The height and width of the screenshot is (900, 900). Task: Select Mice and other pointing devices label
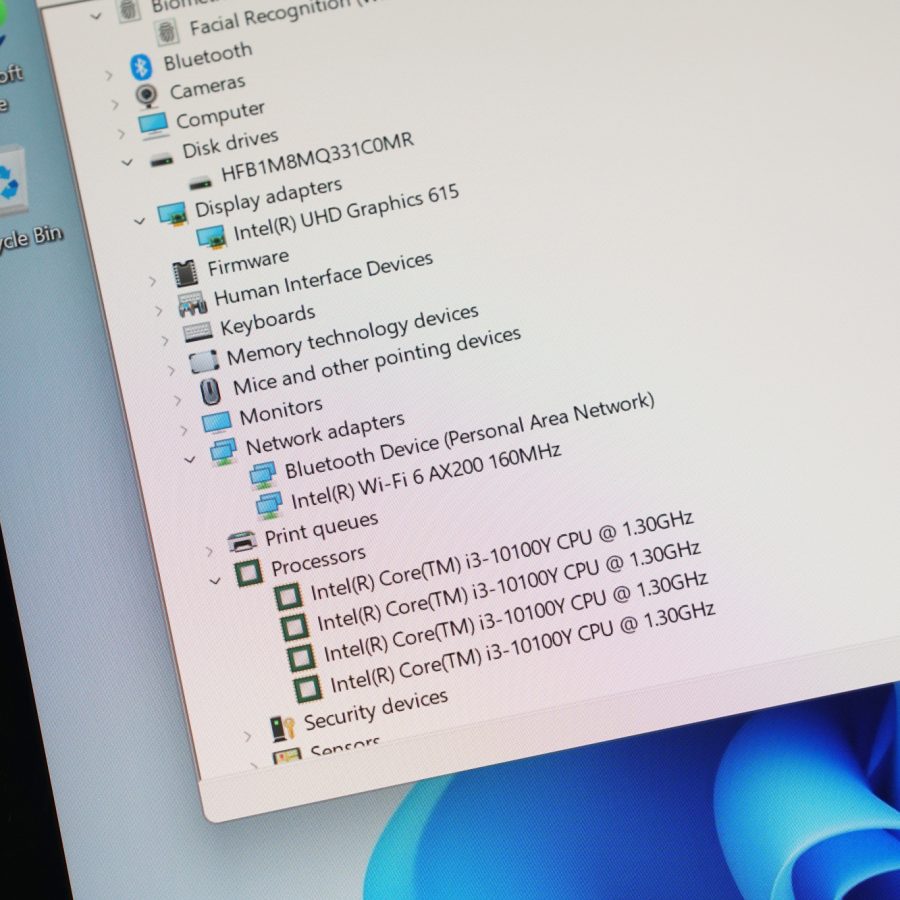pyautogui.click(x=377, y=362)
